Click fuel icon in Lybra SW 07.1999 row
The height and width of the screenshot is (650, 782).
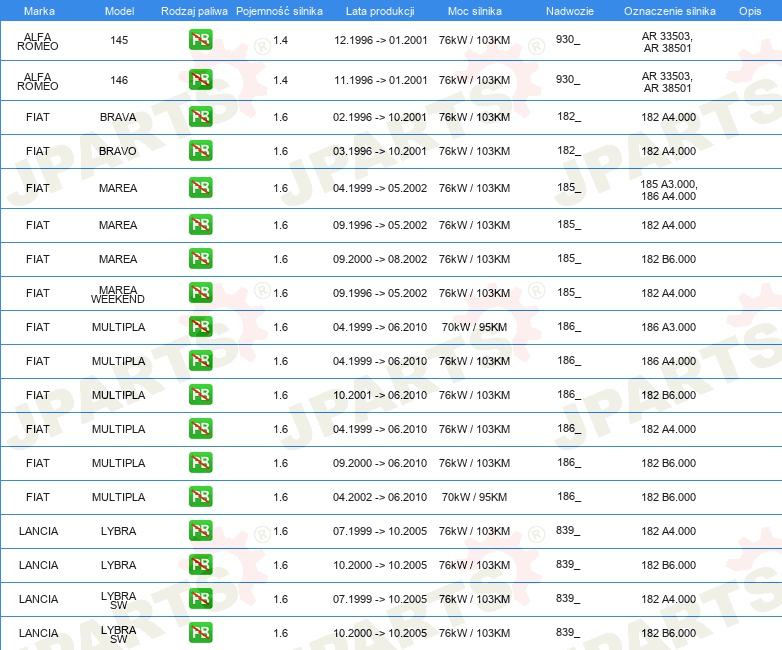click(200, 599)
